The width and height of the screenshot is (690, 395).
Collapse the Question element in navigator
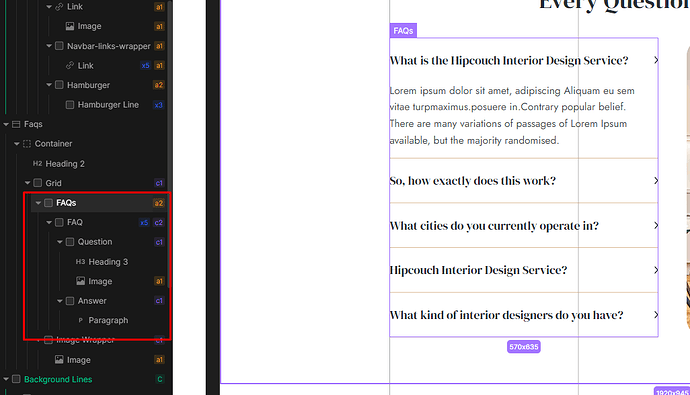tap(59, 242)
